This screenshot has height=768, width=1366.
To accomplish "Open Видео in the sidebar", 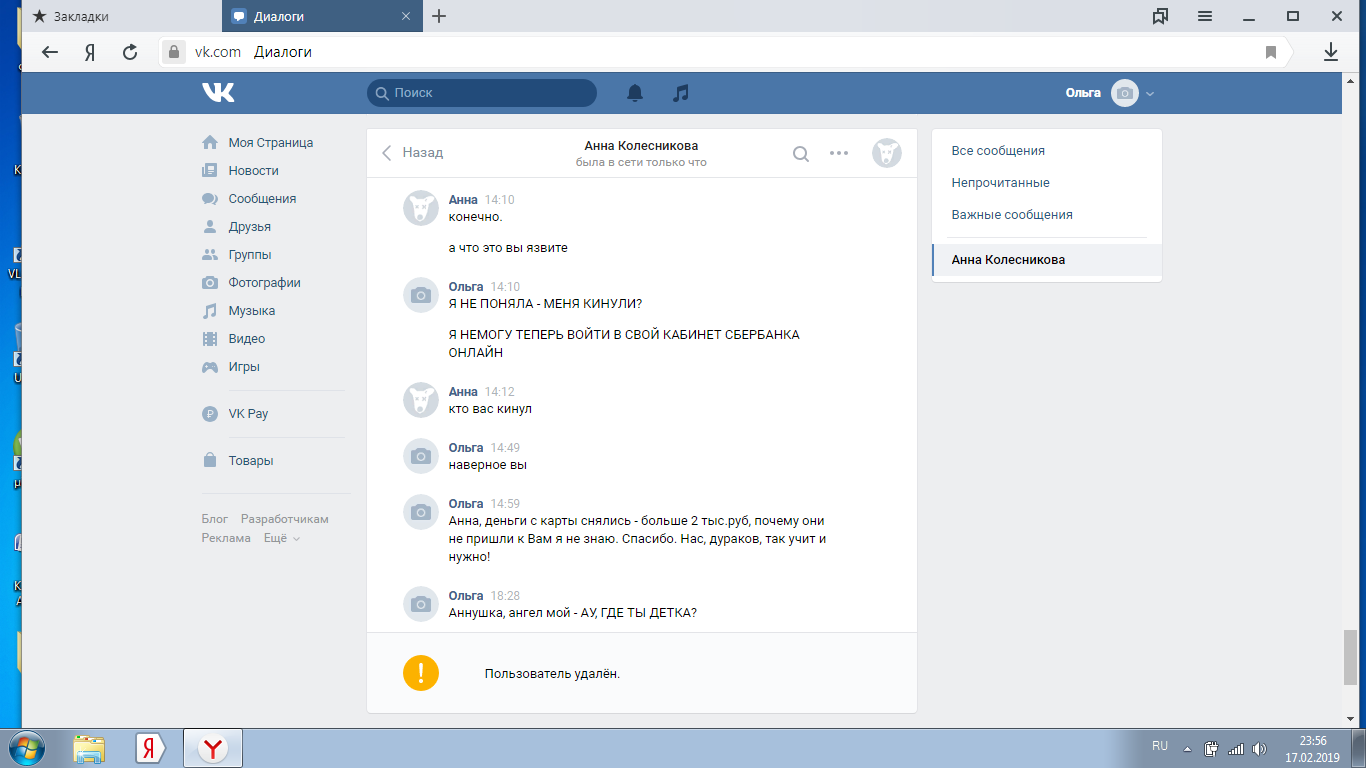I will pos(246,339).
